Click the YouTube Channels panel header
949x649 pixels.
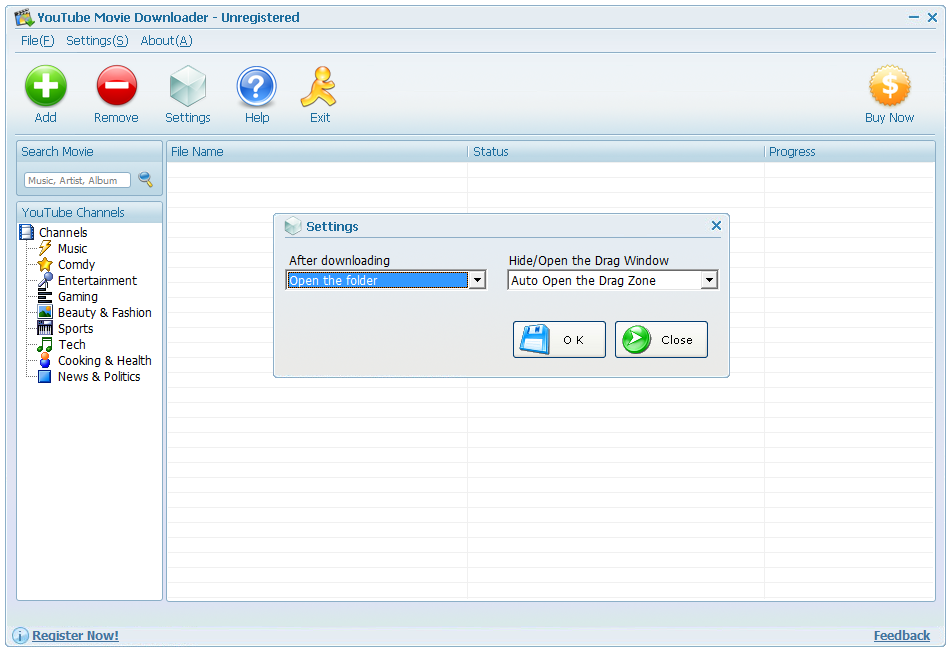click(90, 212)
